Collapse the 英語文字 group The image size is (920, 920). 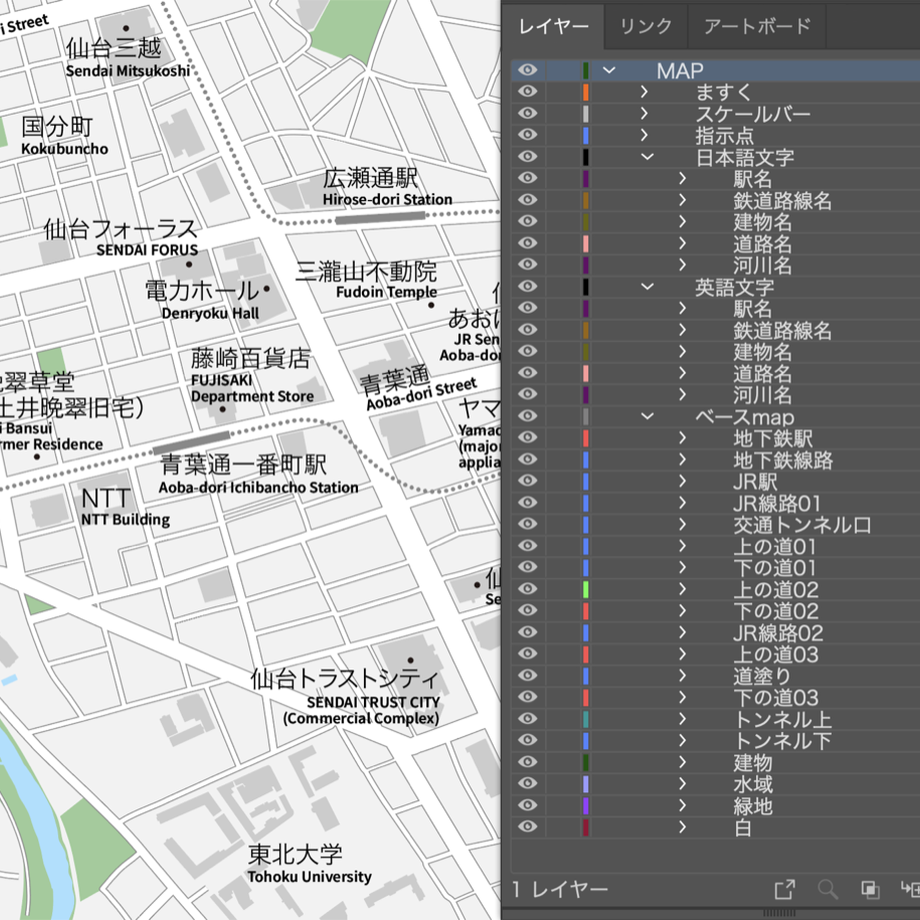tap(647, 286)
